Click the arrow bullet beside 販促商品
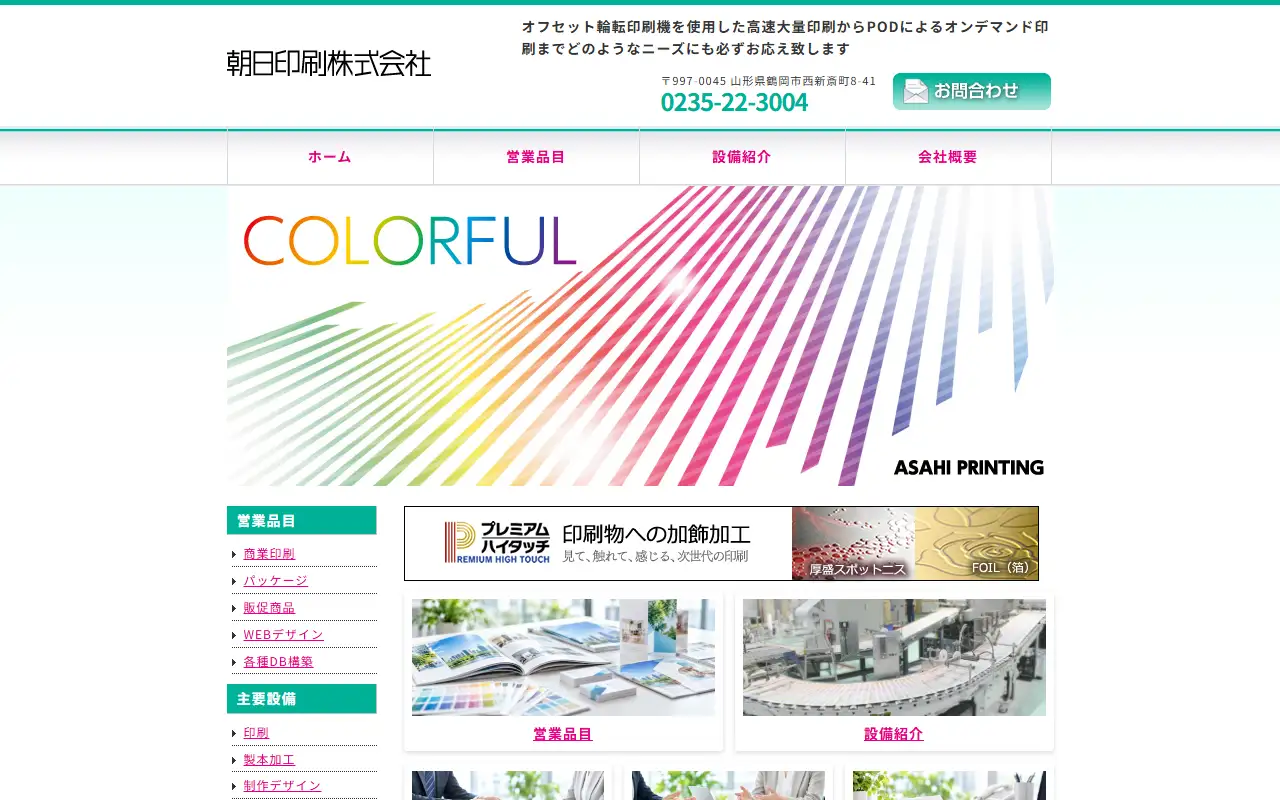The image size is (1280, 800). [x=234, y=609]
